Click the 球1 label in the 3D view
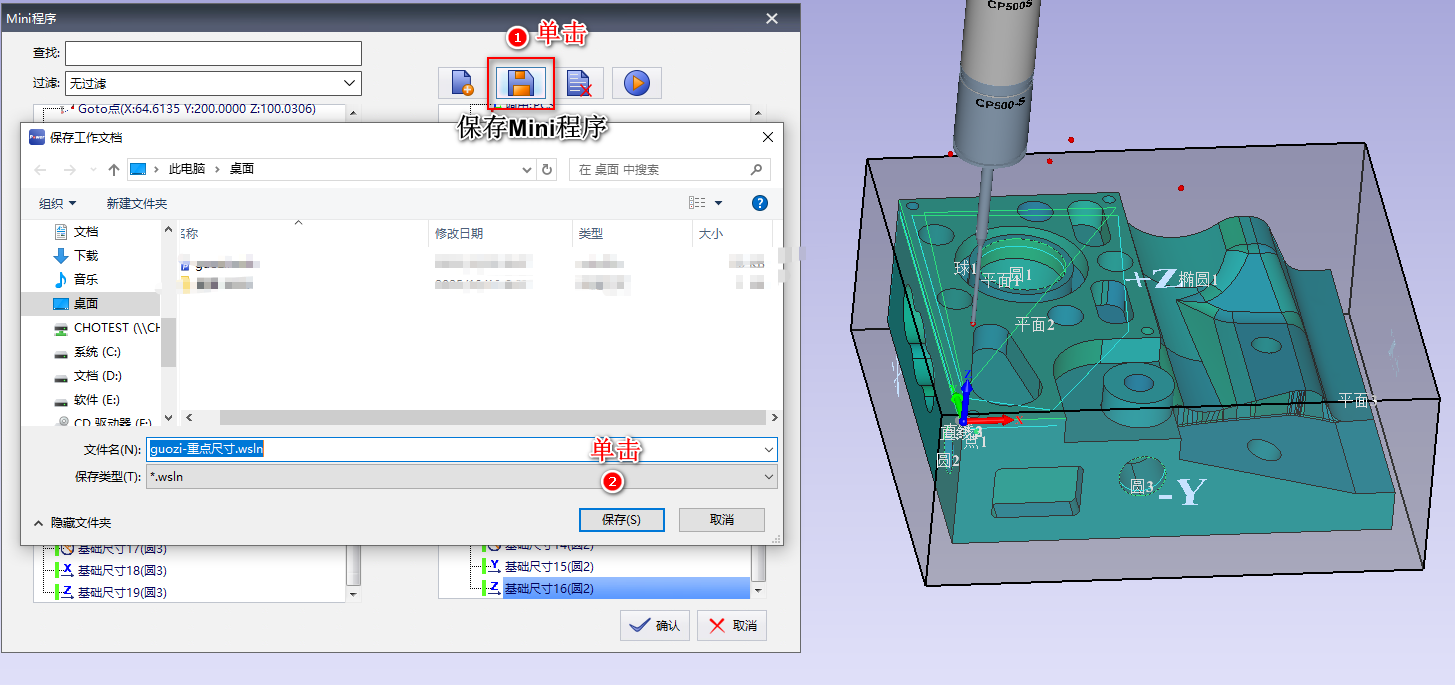This screenshot has height=685, width=1455. (x=965, y=268)
